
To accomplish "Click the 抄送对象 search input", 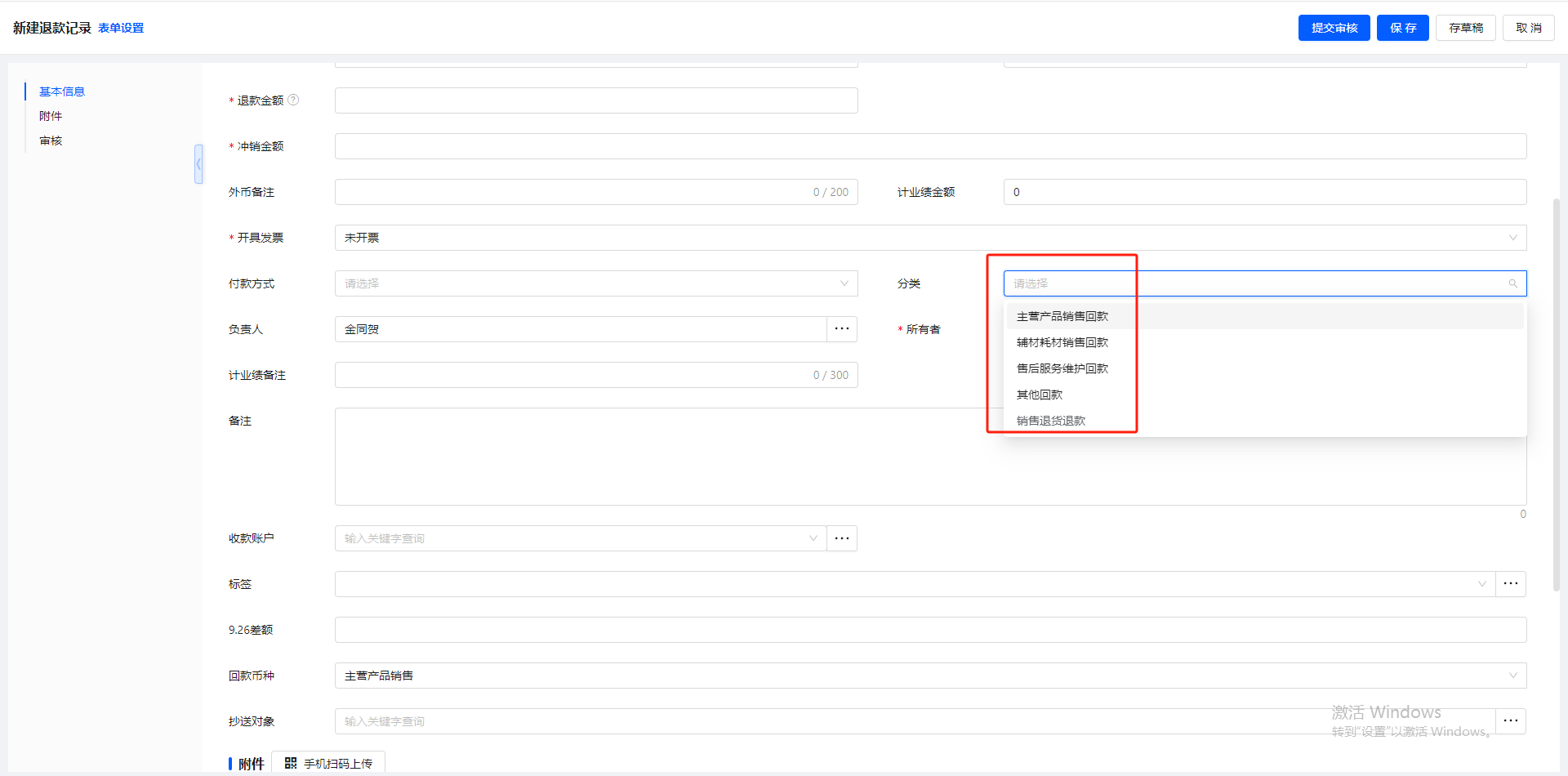I will [915, 721].
